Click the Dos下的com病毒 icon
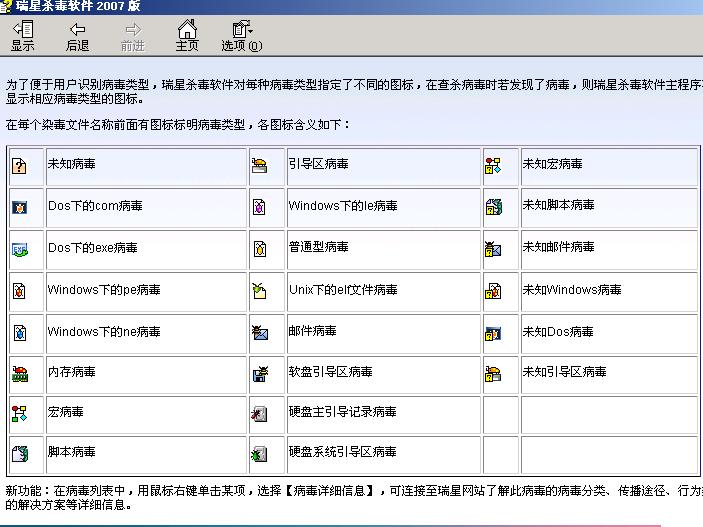The image size is (703, 527). pos(19,207)
